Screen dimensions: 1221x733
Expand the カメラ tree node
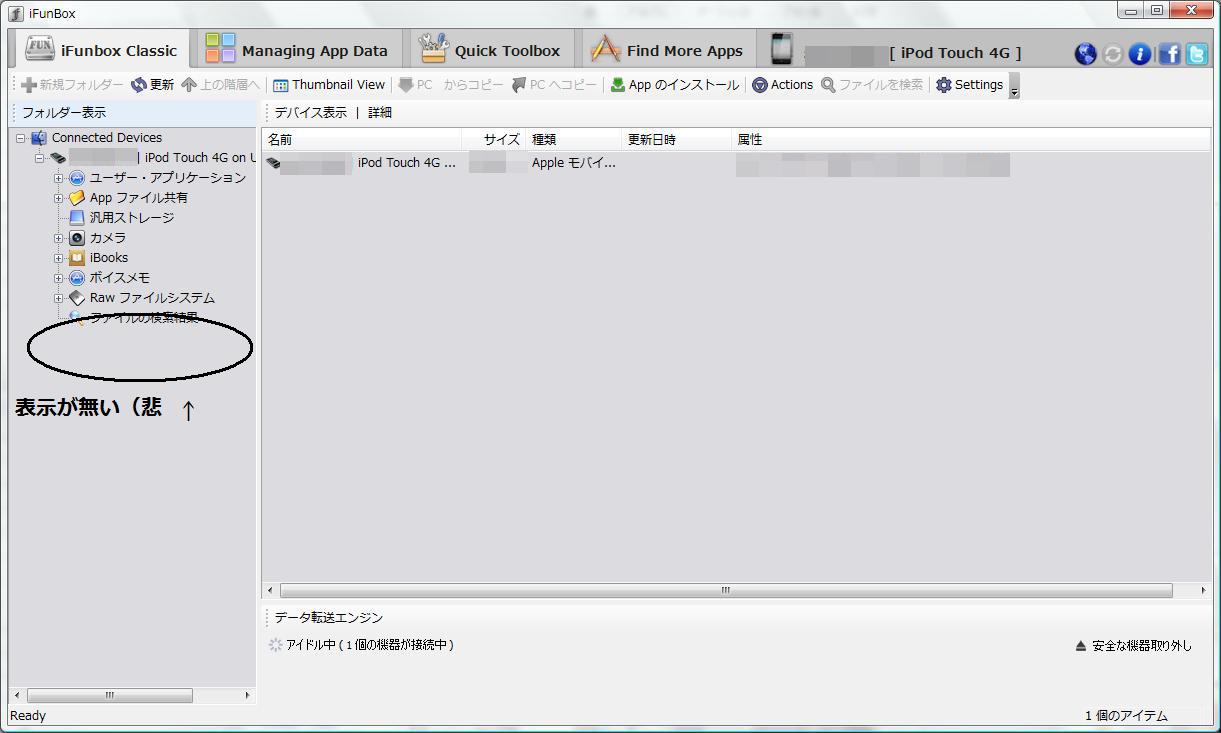(58, 238)
